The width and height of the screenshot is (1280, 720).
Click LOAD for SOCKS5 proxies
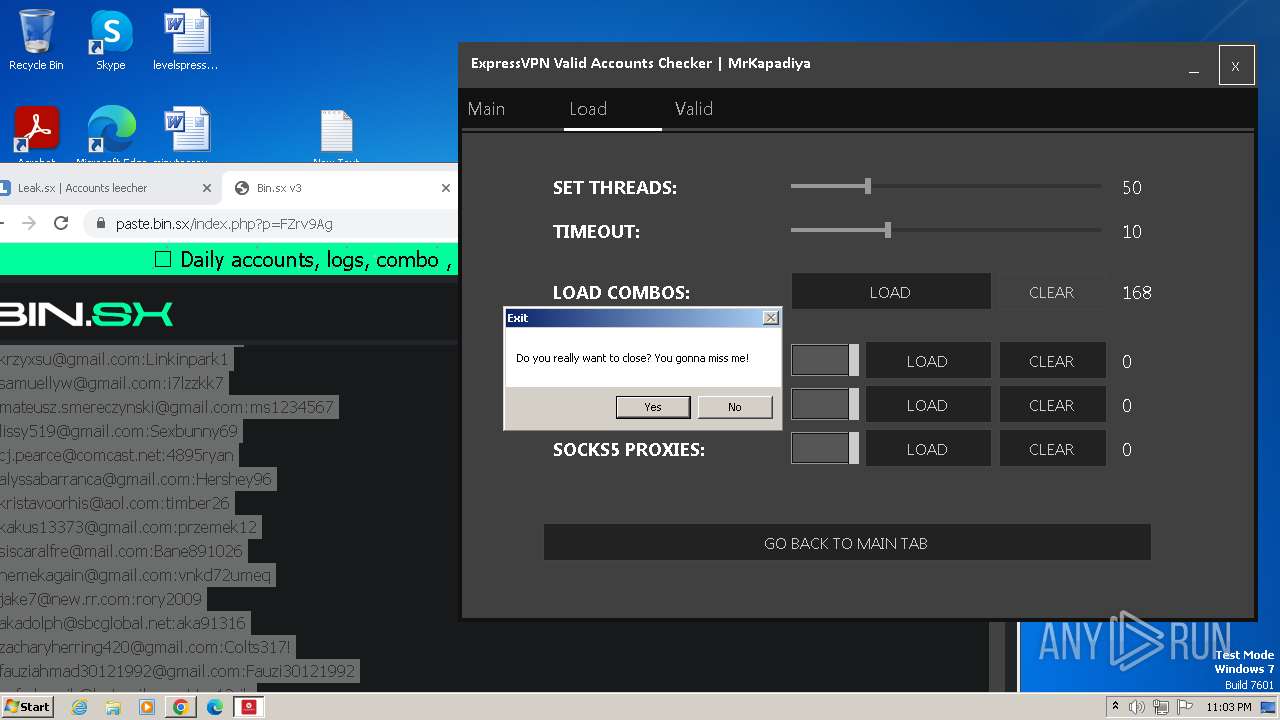click(927, 449)
